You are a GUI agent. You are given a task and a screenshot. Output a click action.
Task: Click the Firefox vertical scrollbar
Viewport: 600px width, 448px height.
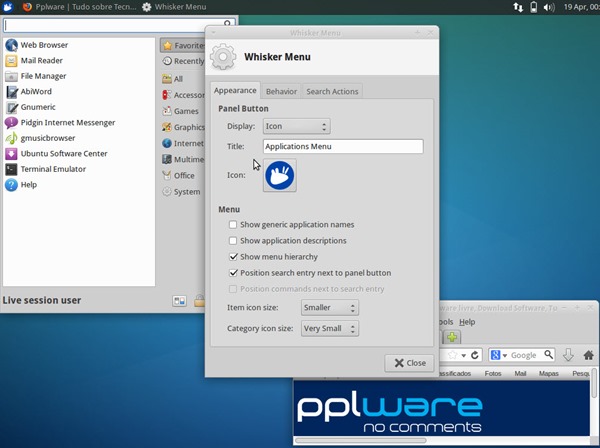[594, 383]
